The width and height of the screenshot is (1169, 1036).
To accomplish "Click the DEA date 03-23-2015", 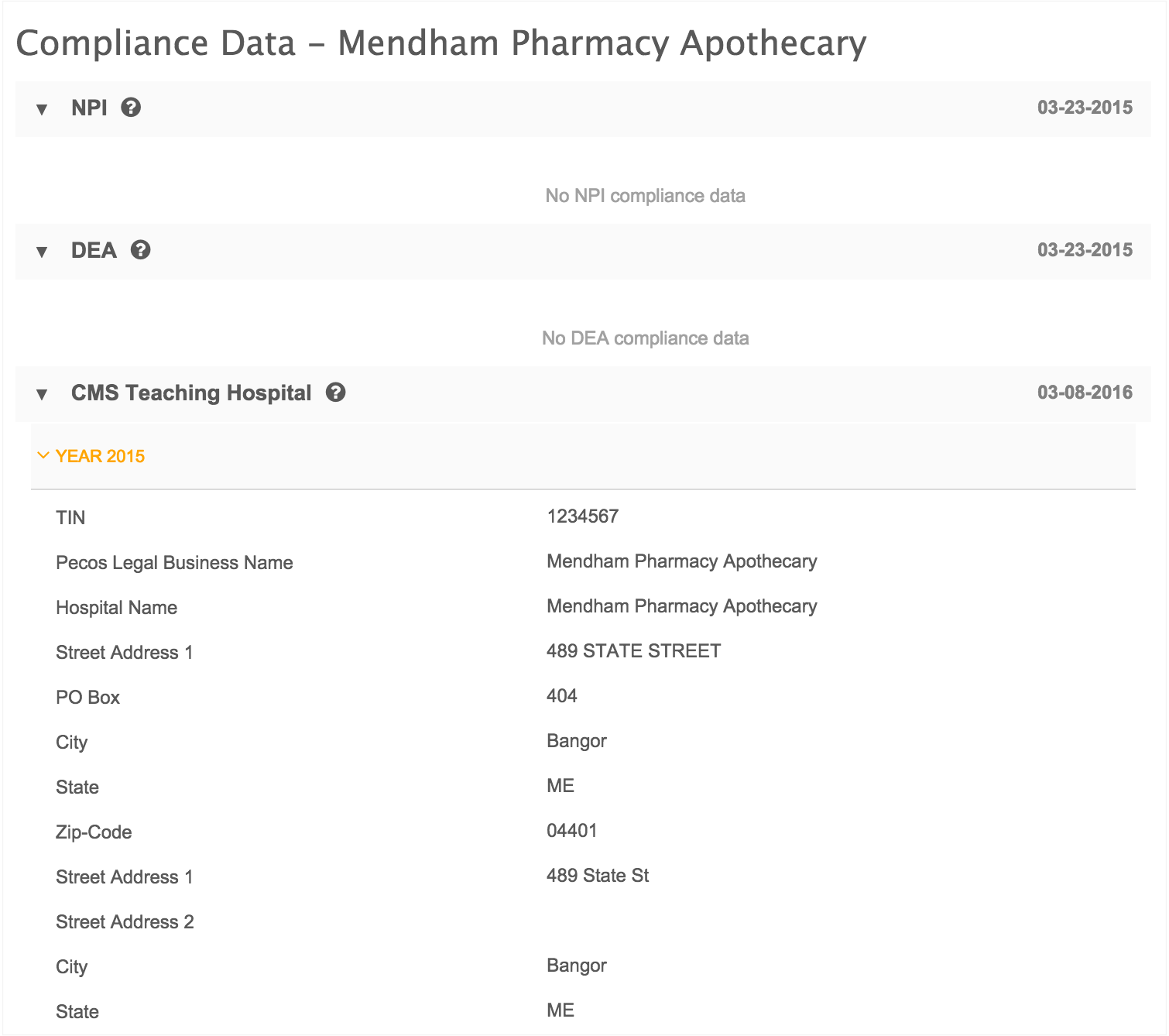I will pos(1085,250).
